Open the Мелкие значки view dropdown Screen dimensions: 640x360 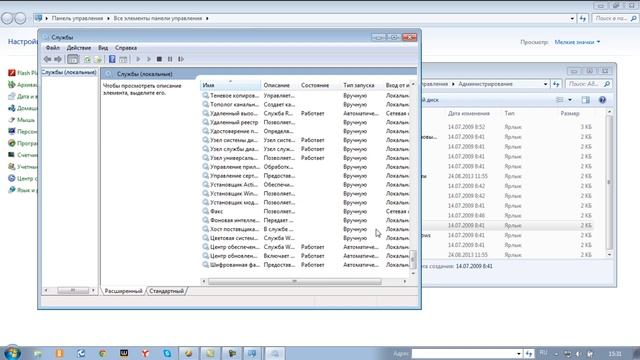click(577, 42)
